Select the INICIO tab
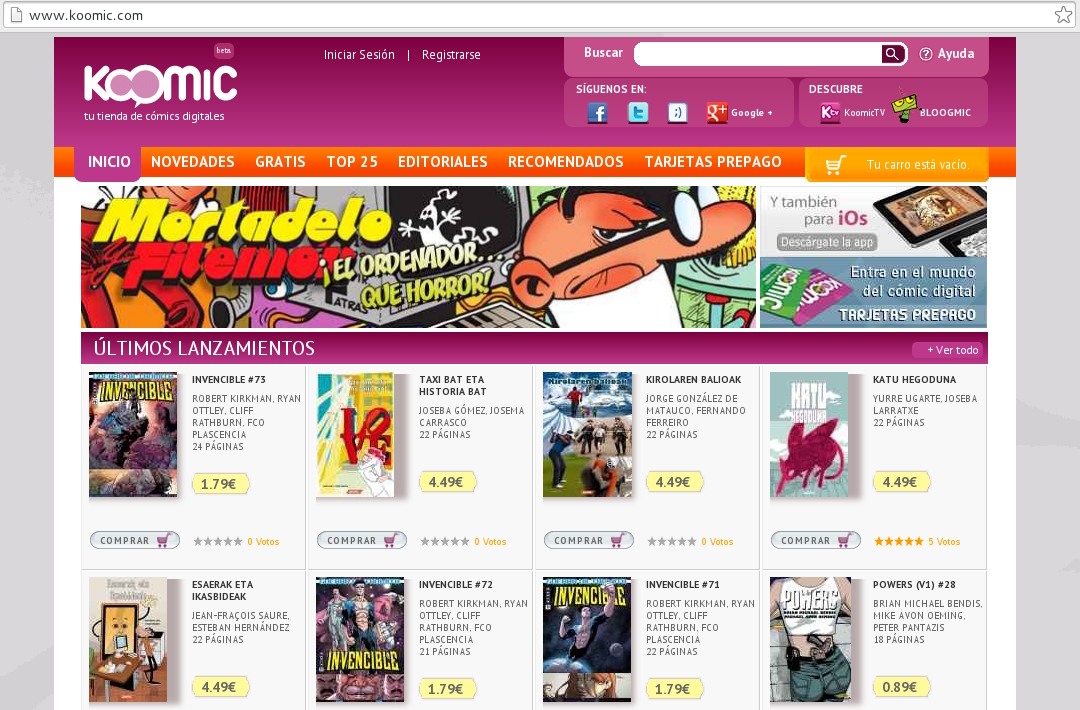The width and height of the screenshot is (1080, 710). click(x=109, y=162)
